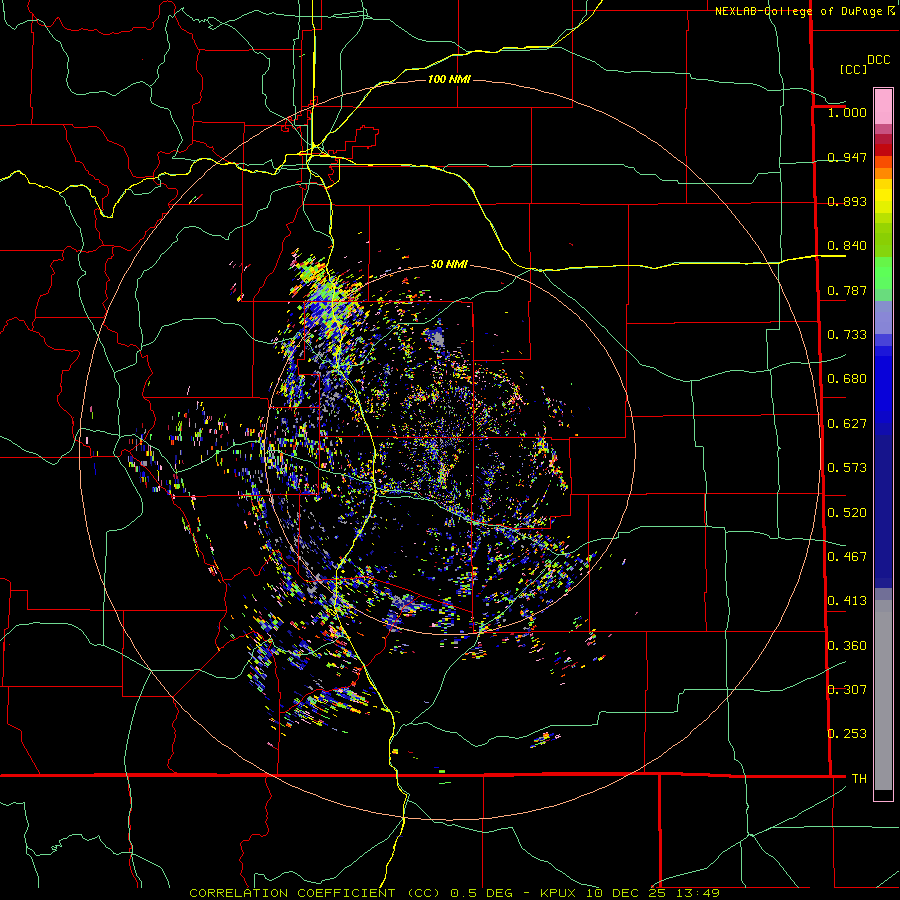Pick the light pink swatch atop the color bar
Image resolution: width=900 pixels, height=900 pixels.
click(x=883, y=107)
